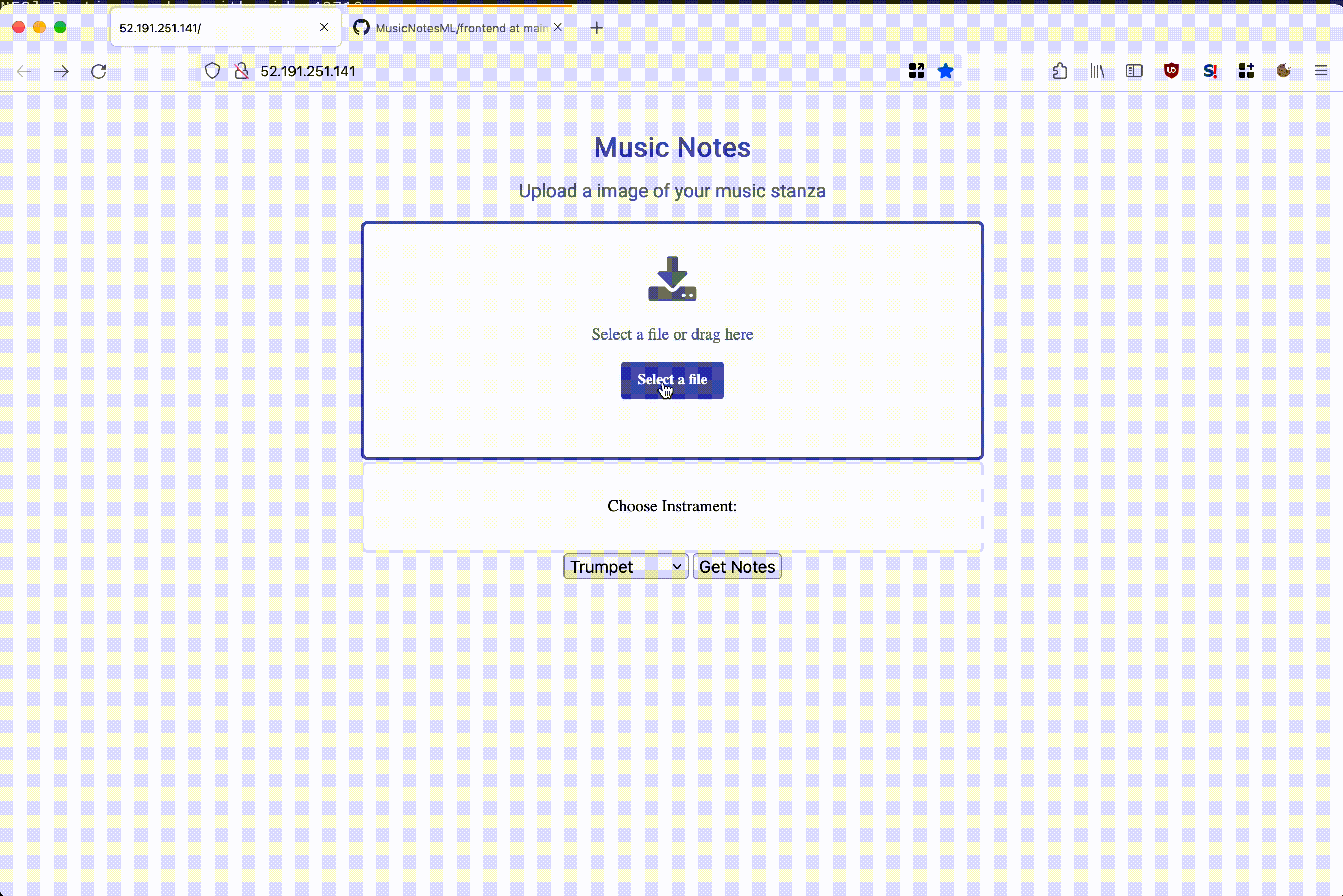Open the hamburger application menu
Viewport: 1343px width, 896px height.
pos(1321,71)
